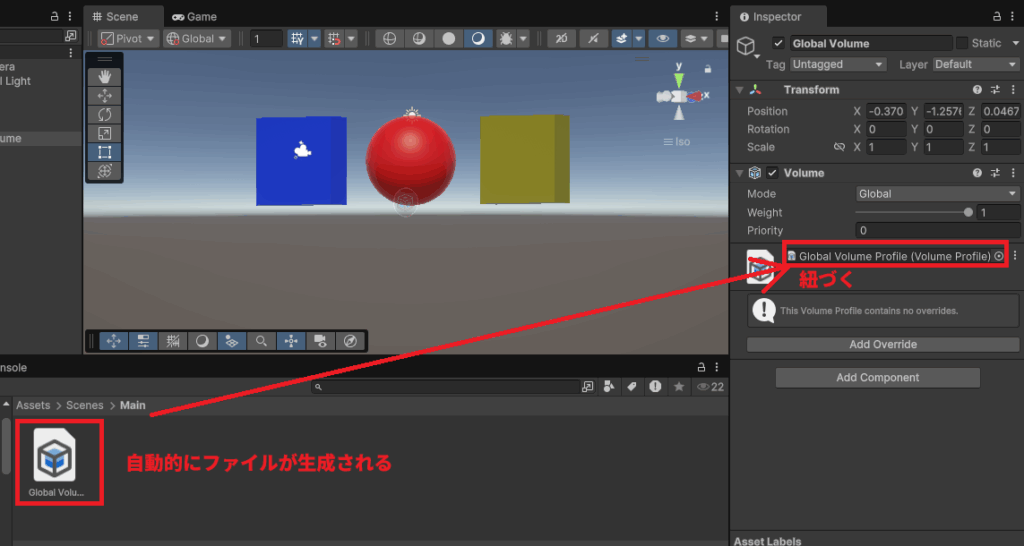Toggle the Global Volume active checkbox

(x=778, y=44)
